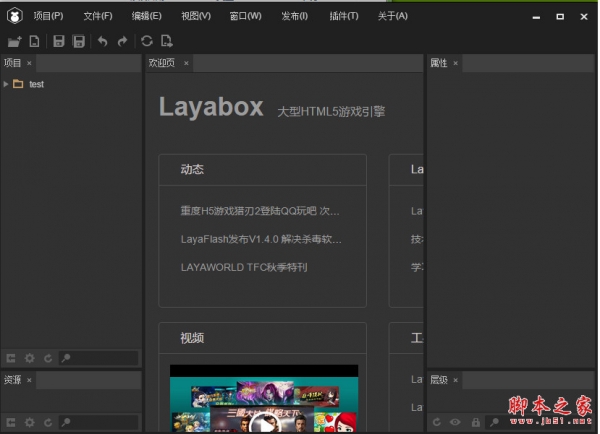
Task: Switch to the 资源 panel tab
Action: tap(12, 380)
